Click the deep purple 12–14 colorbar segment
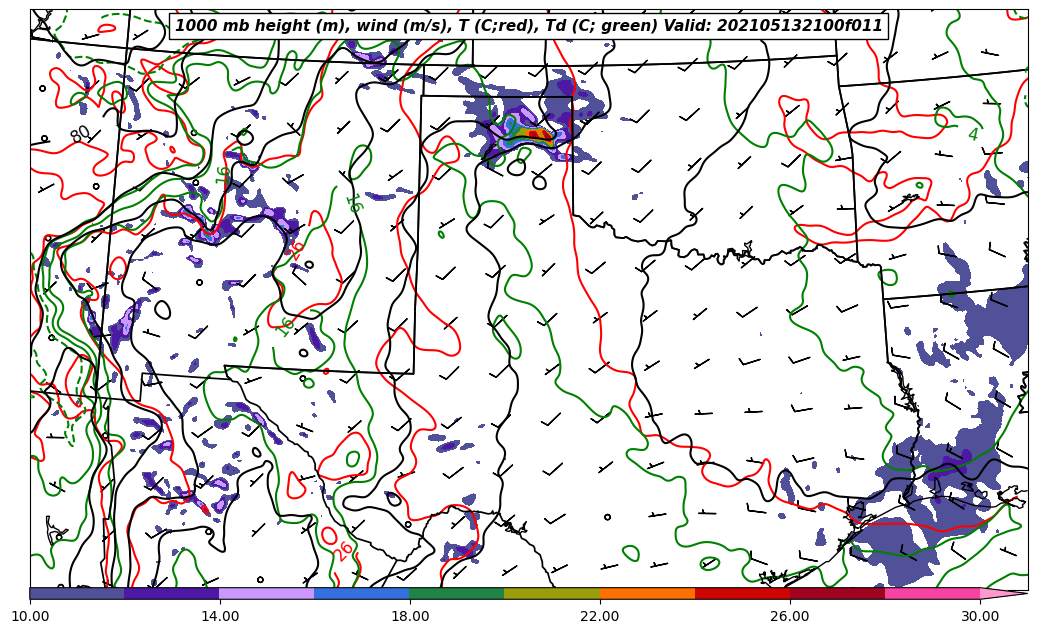Image resolution: width=1037 pixels, height=633 pixels. [x=171, y=593]
